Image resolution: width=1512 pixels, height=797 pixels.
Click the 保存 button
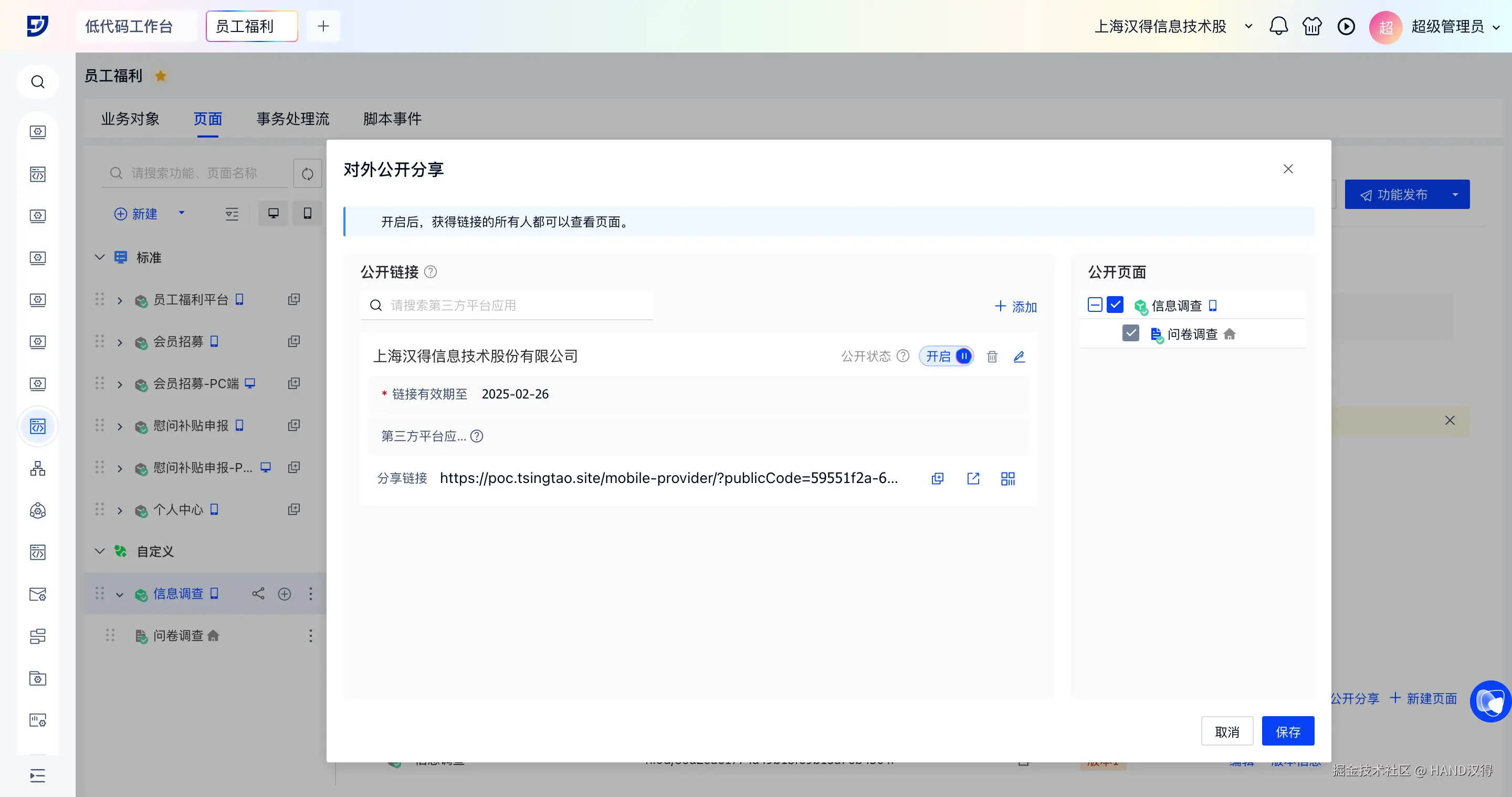click(x=1288, y=731)
